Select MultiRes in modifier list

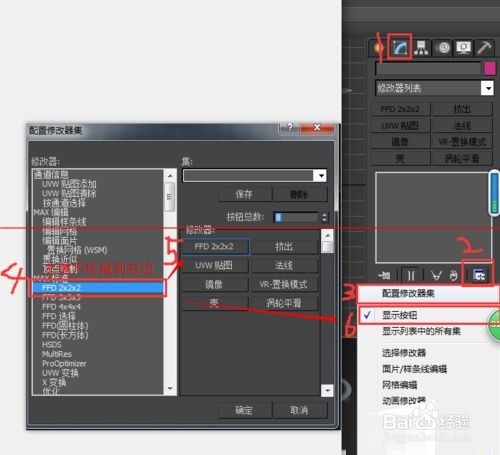coord(57,354)
